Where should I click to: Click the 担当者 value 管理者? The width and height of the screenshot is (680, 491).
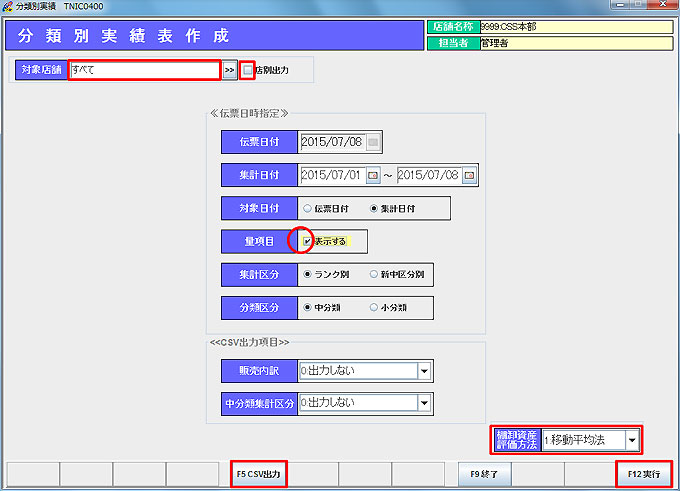tap(576, 43)
